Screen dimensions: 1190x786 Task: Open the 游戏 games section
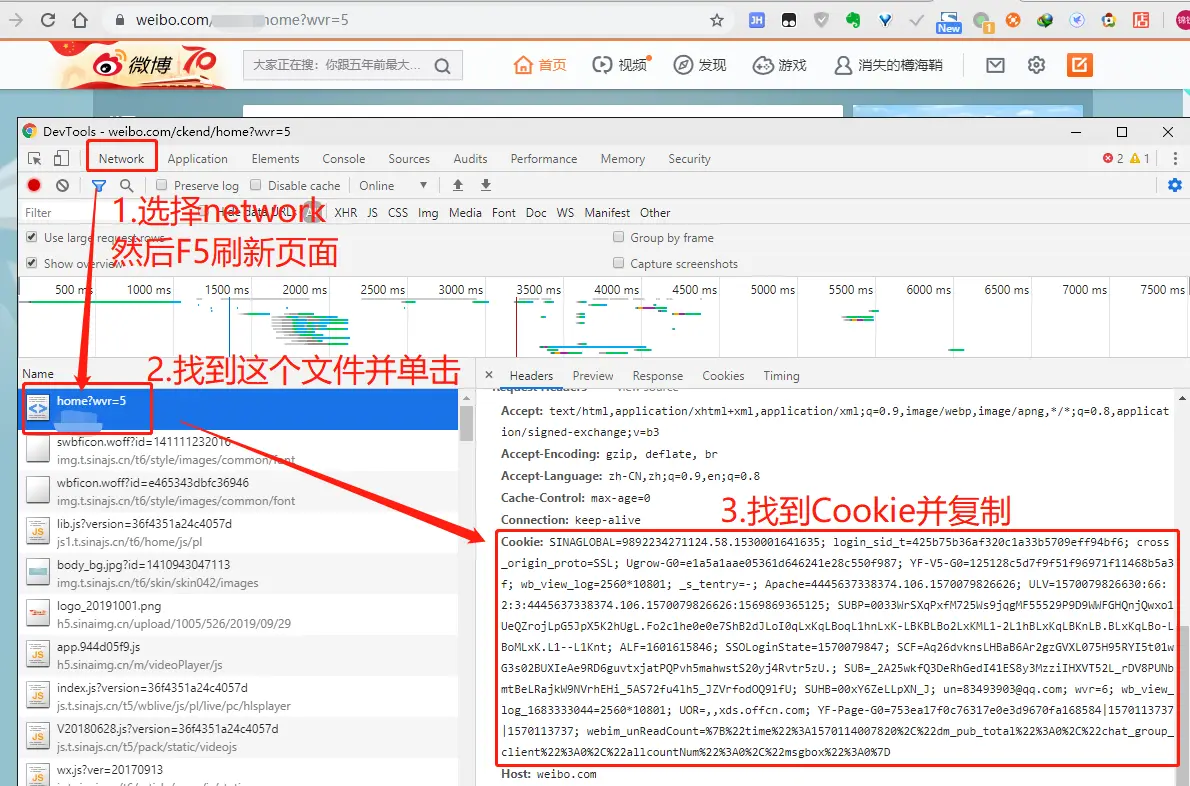click(x=779, y=65)
